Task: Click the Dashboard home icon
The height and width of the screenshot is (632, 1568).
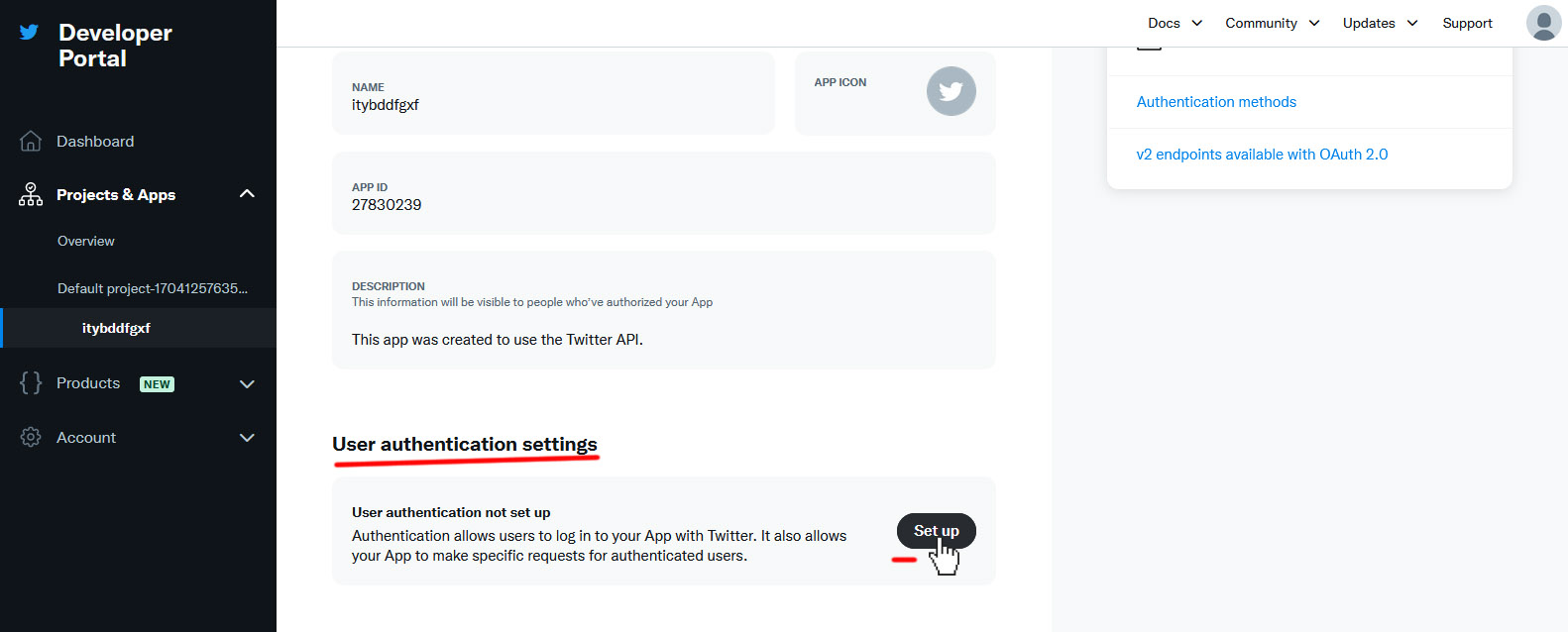Action: click(31, 142)
